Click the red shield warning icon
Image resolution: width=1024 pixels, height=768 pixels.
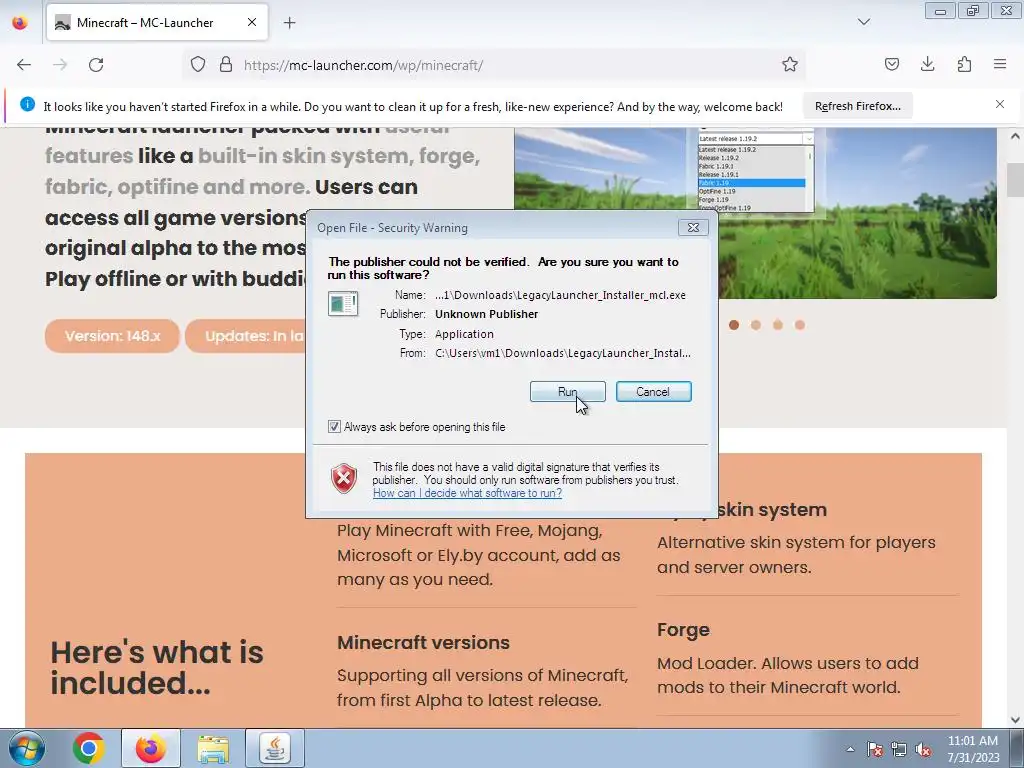(344, 478)
